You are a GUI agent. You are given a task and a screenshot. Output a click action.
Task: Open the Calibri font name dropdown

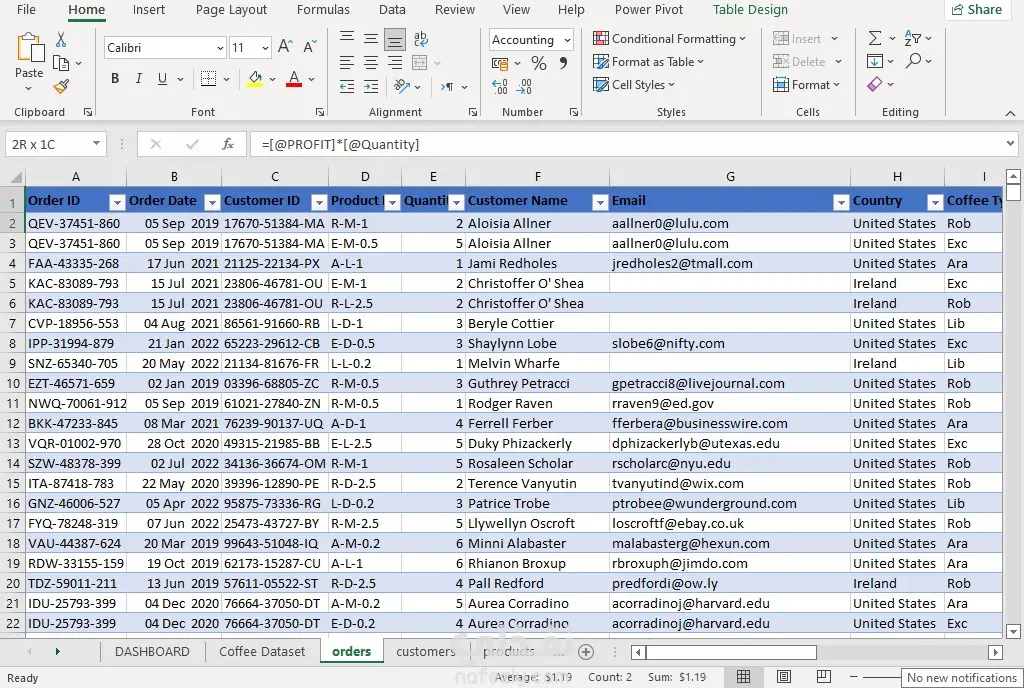click(x=220, y=48)
